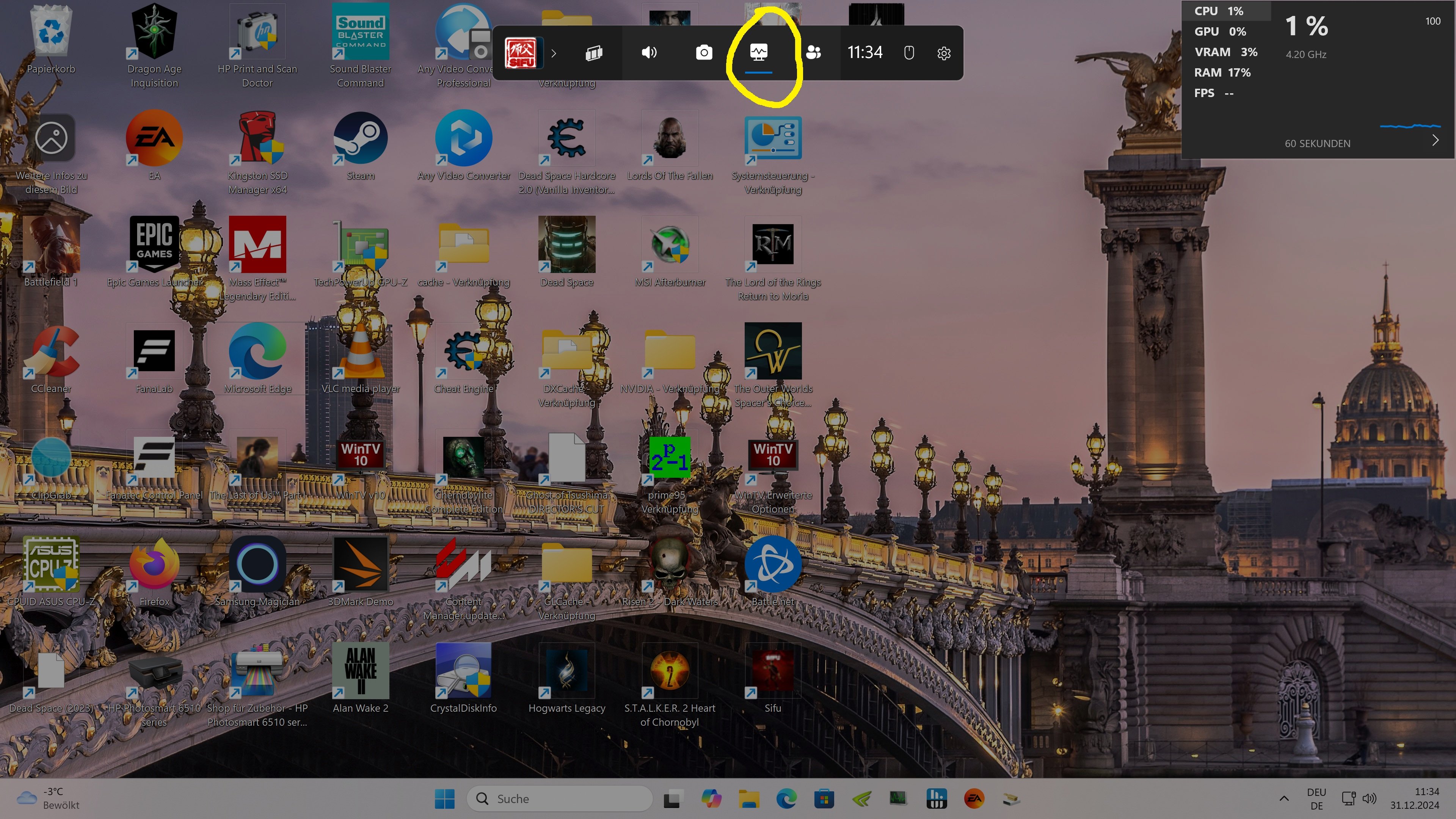Select the Lords Of The Fallen shortcut
Viewport: 1456px width, 819px height.
point(670,146)
